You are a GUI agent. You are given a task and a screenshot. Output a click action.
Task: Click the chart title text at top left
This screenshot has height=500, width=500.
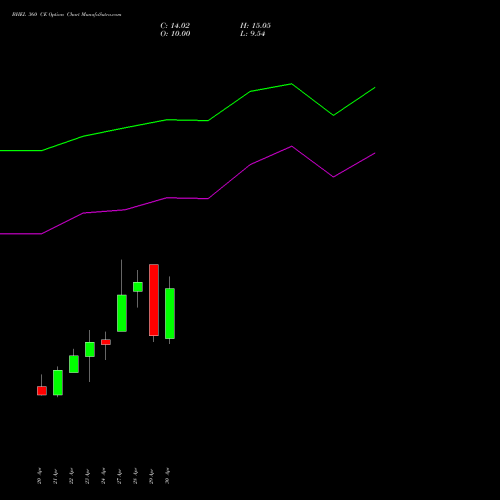point(66,15)
